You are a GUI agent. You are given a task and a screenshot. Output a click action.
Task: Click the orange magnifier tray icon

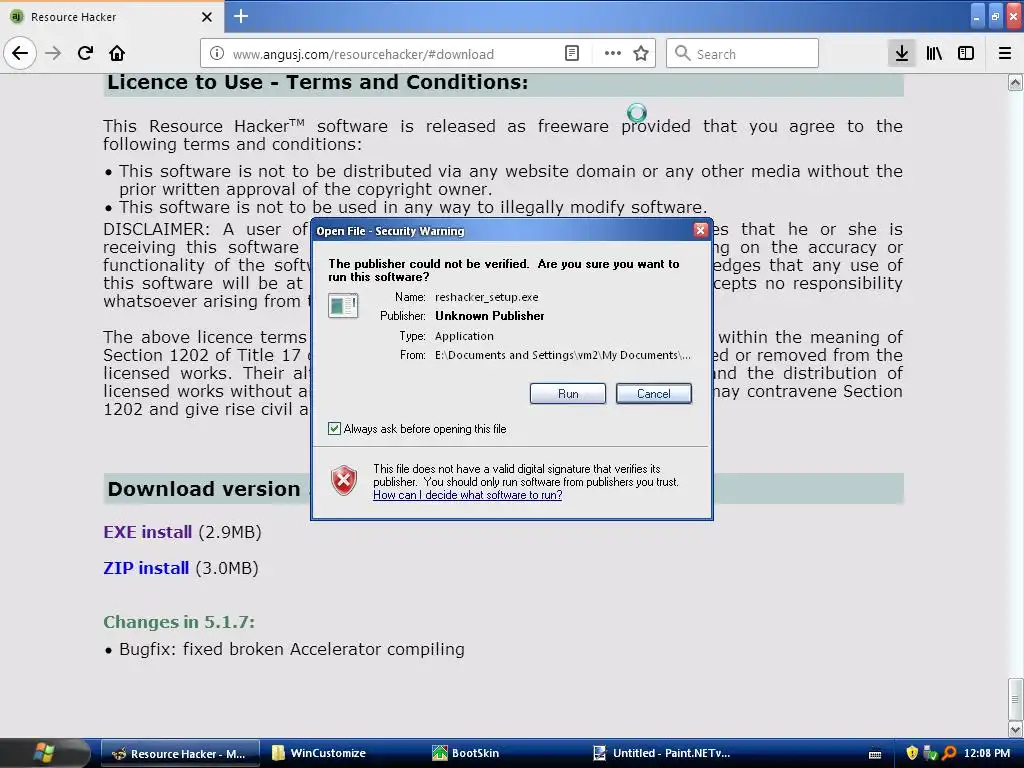(x=950, y=754)
